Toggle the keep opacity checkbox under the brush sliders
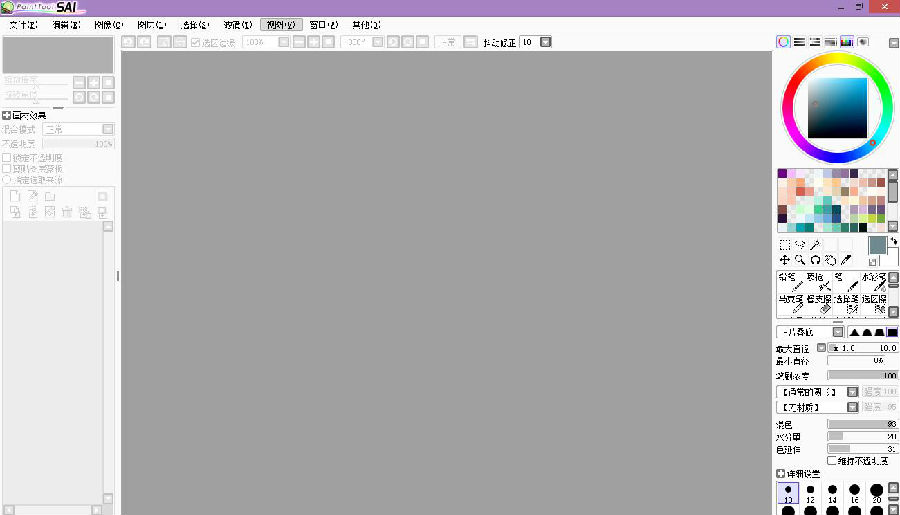The width and height of the screenshot is (900, 515). point(832,461)
